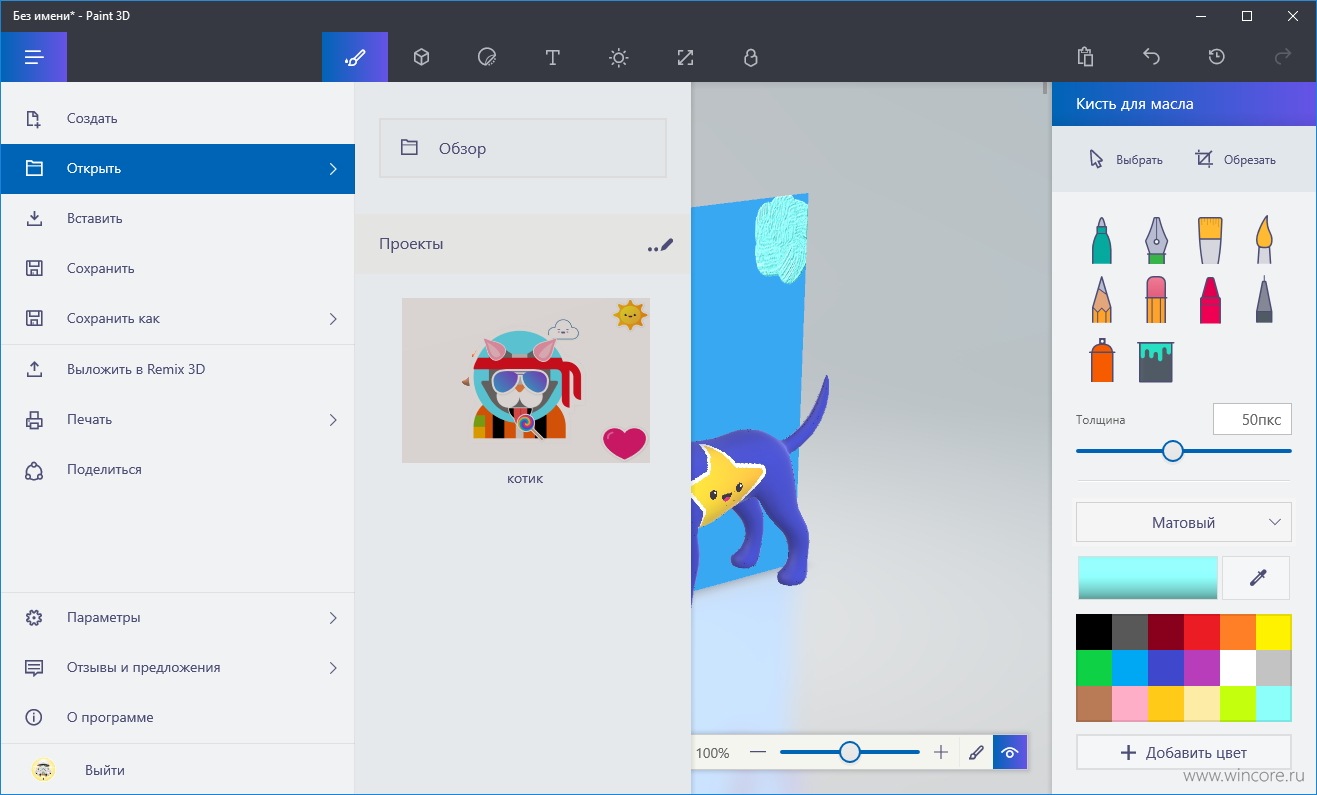Select the Calligraphy pen brush
Image resolution: width=1317 pixels, height=795 pixels.
pyautogui.click(x=1156, y=241)
